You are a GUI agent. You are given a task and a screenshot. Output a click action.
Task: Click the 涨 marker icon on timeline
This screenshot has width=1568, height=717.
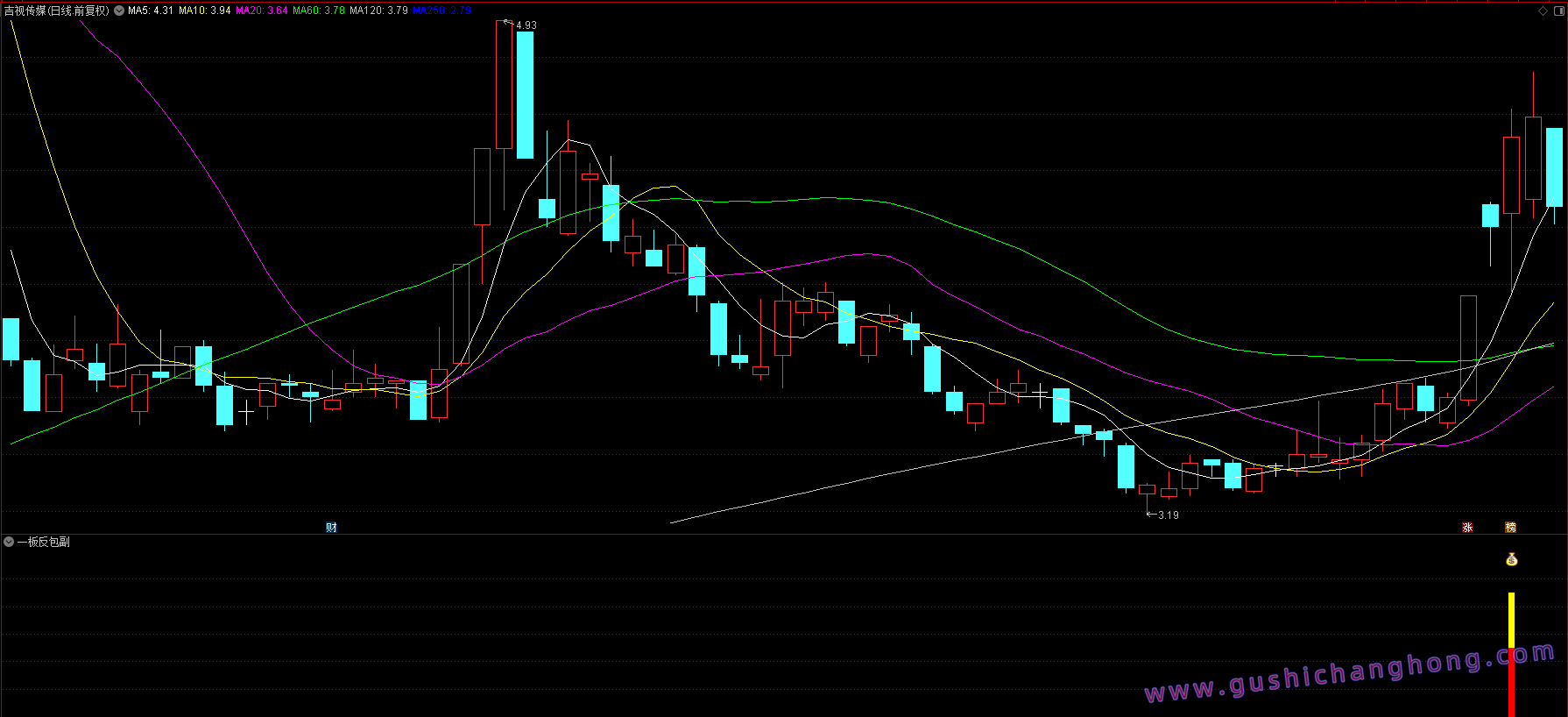tap(1467, 527)
